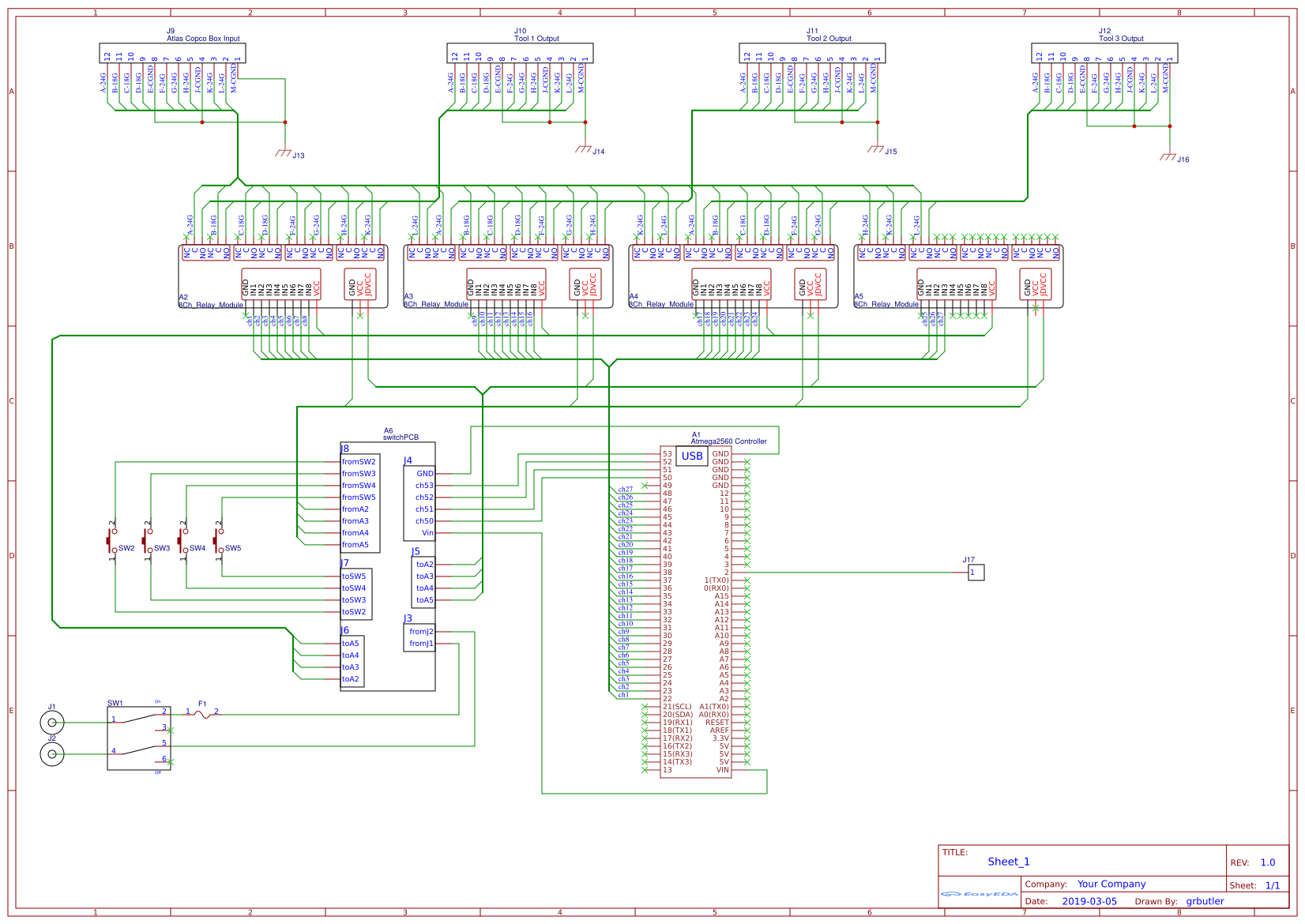Select the SW1 double-pole switch body

click(139, 738)
